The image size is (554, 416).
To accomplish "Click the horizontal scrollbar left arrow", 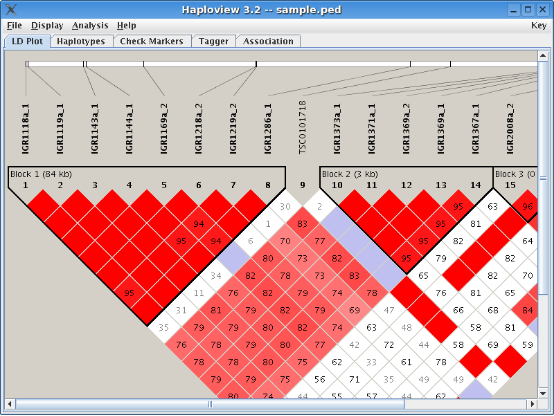I will [x=10, y=404].
